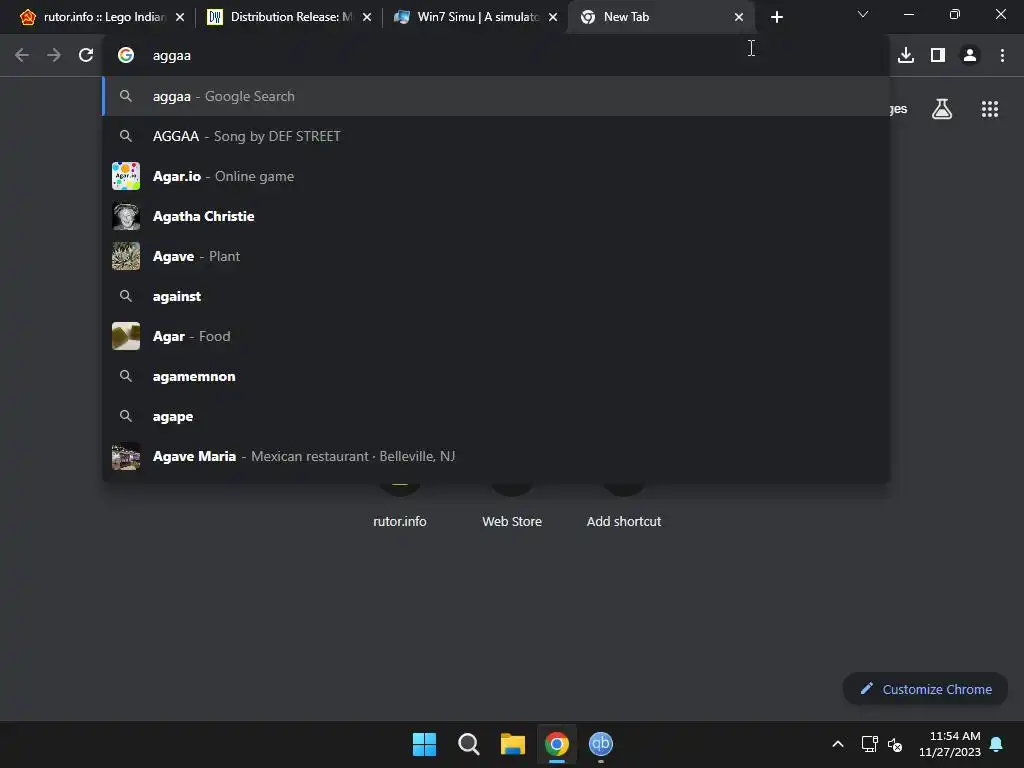Go back to the previous page
The image size is (1024, 768).
click(22, 56)
